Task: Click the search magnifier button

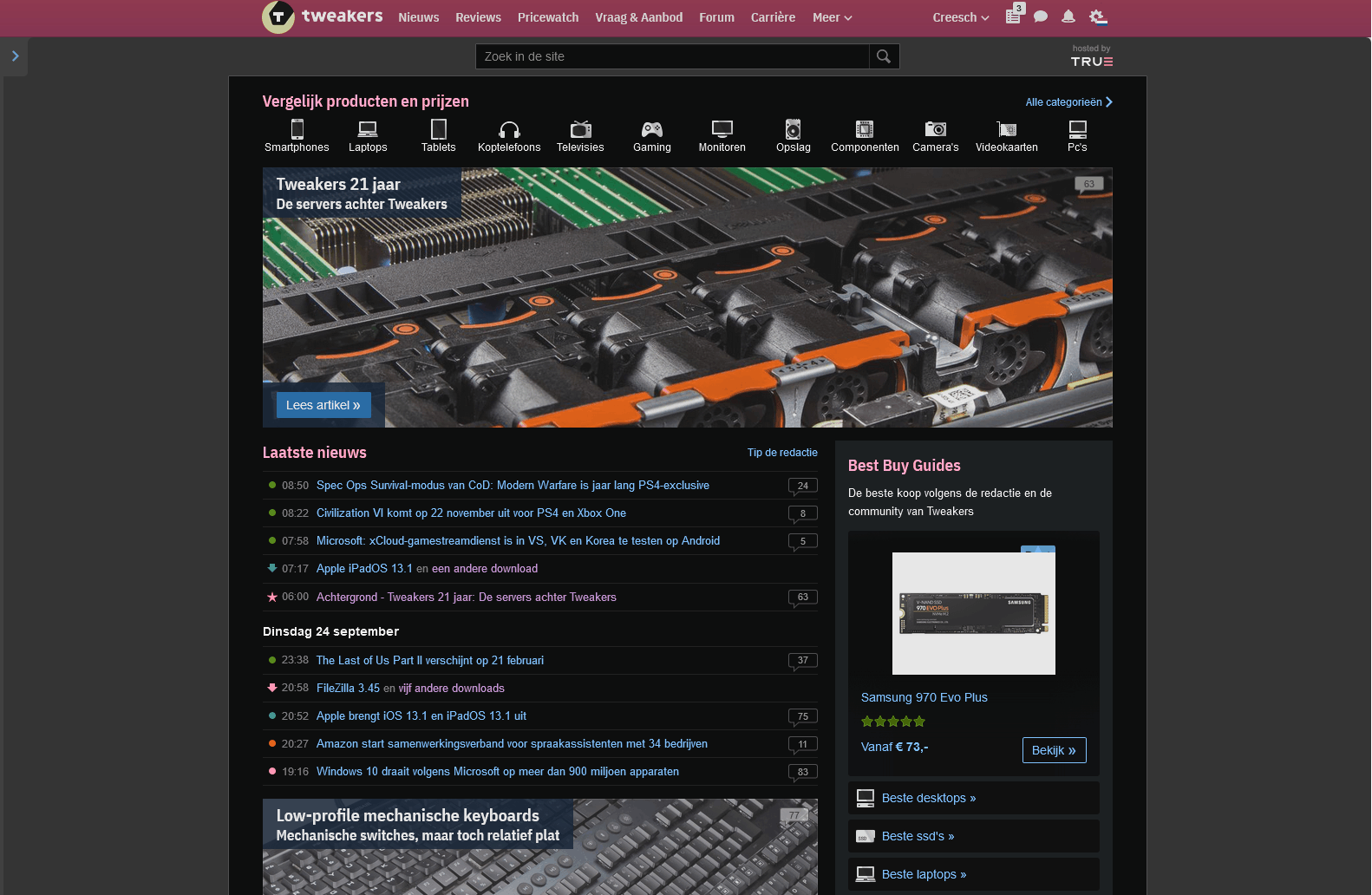Action: pos(884,56)
